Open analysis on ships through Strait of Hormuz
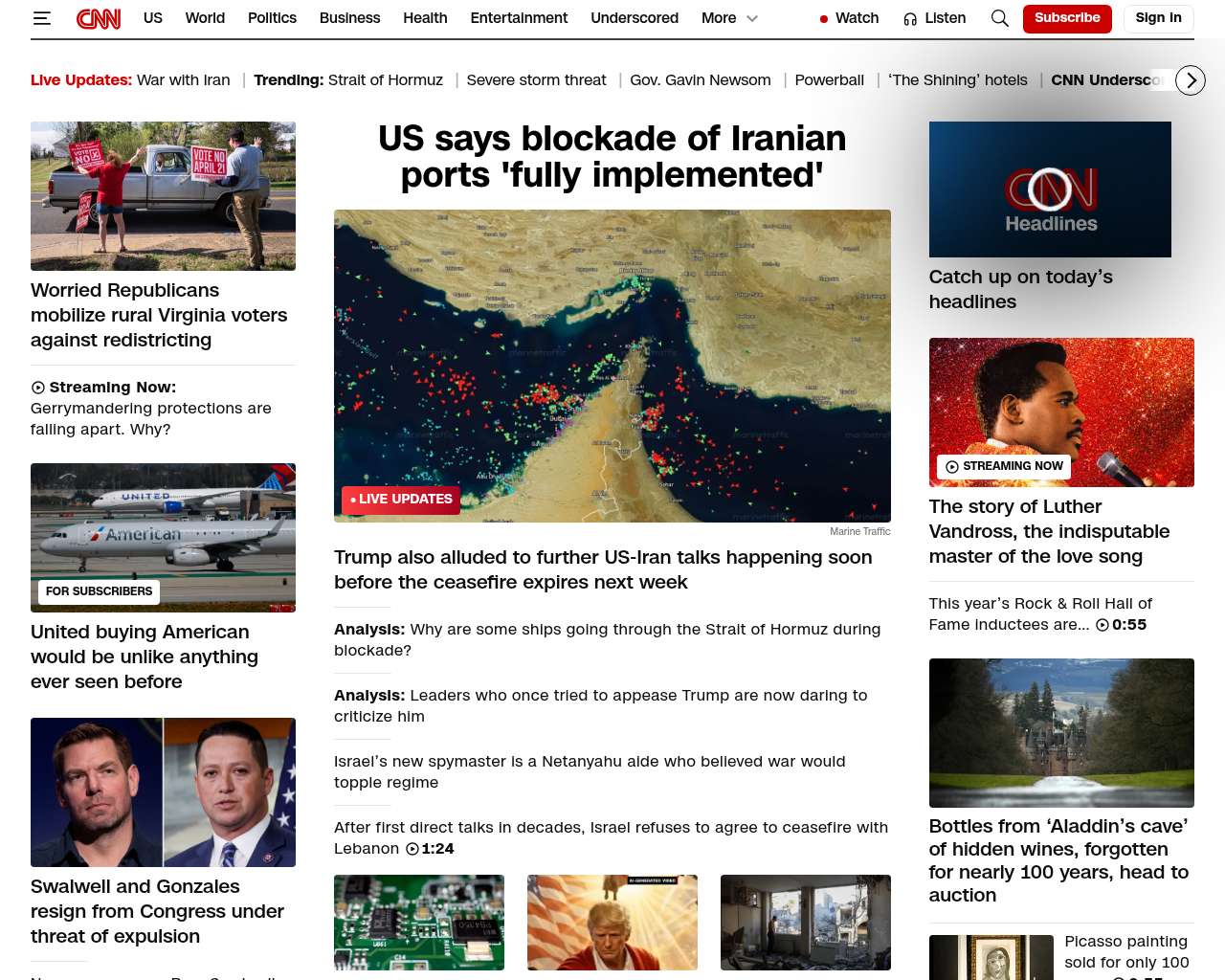Viewport: 1225px width, 980px height. coord(608,639)
